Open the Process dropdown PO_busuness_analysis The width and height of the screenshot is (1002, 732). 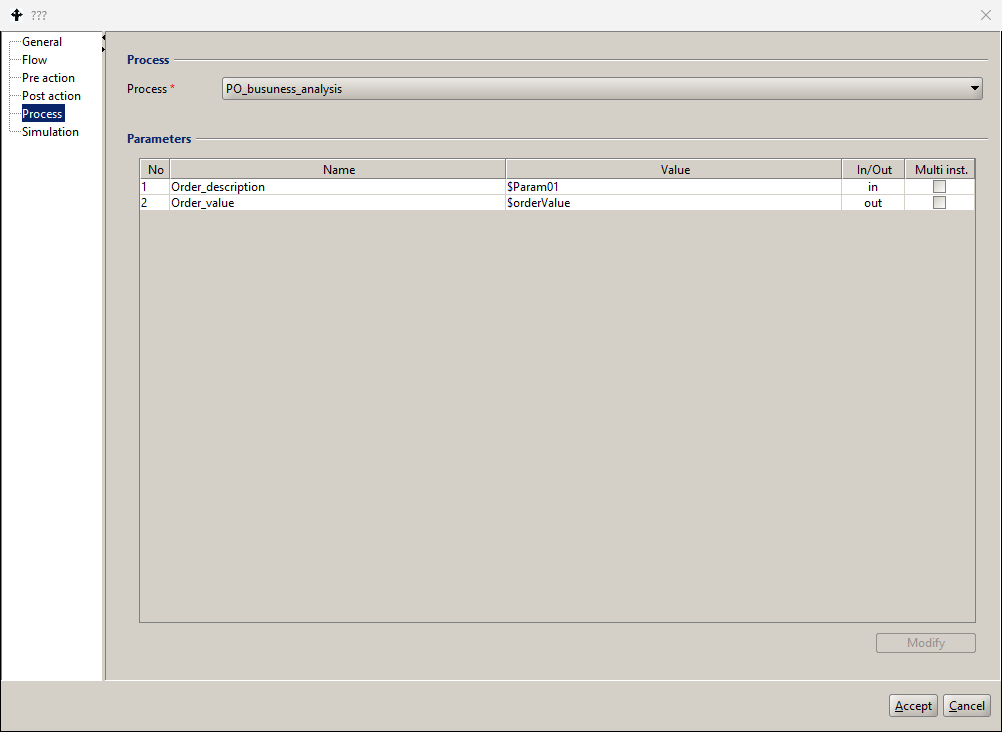pos(602,89)
